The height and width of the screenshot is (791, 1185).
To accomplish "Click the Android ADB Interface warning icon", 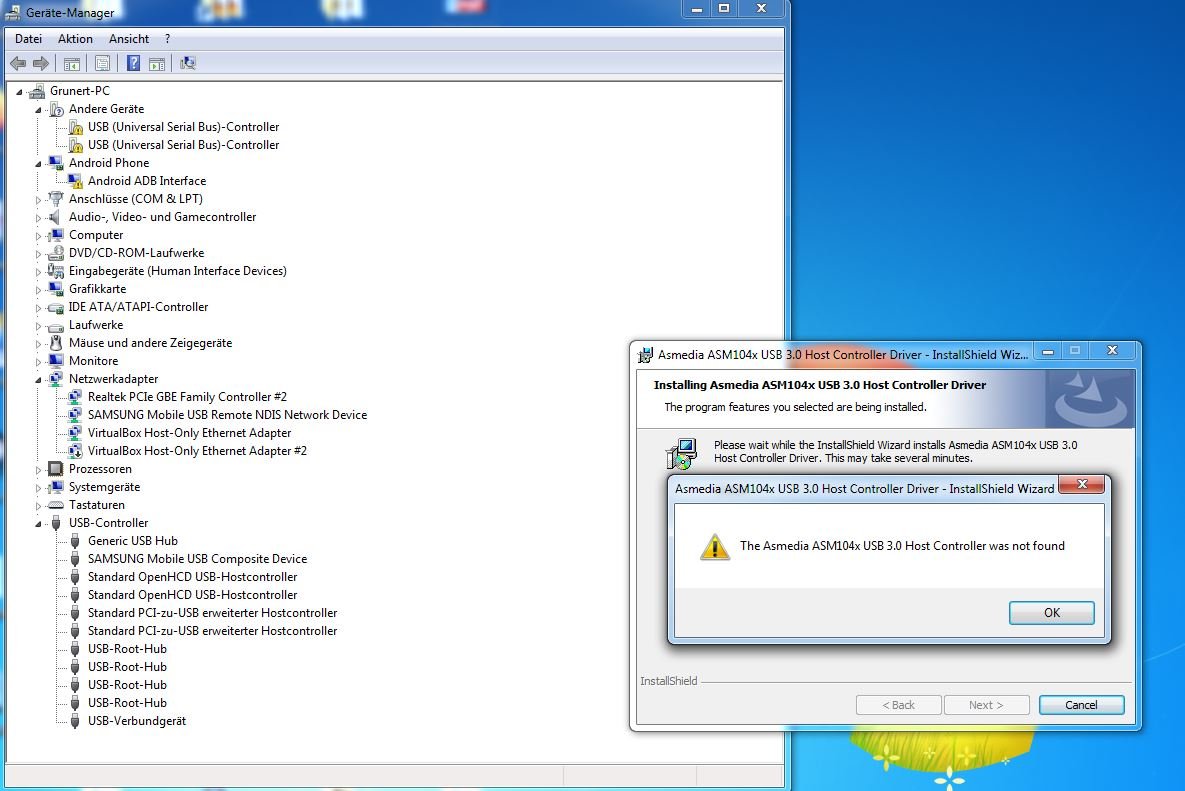I will pyautogui.click(x=75, y=181).
